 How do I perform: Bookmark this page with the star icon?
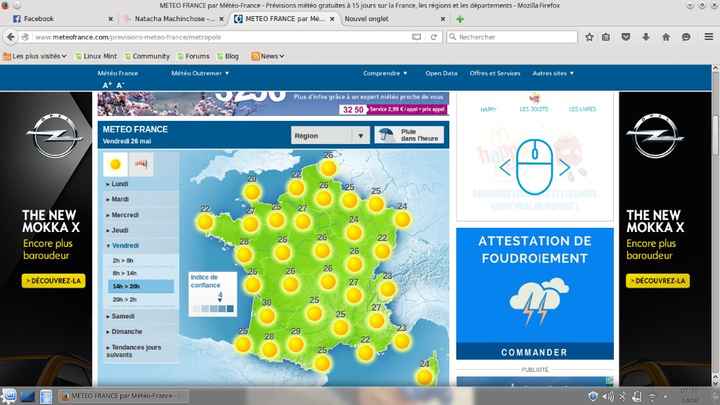click(589, 37)
